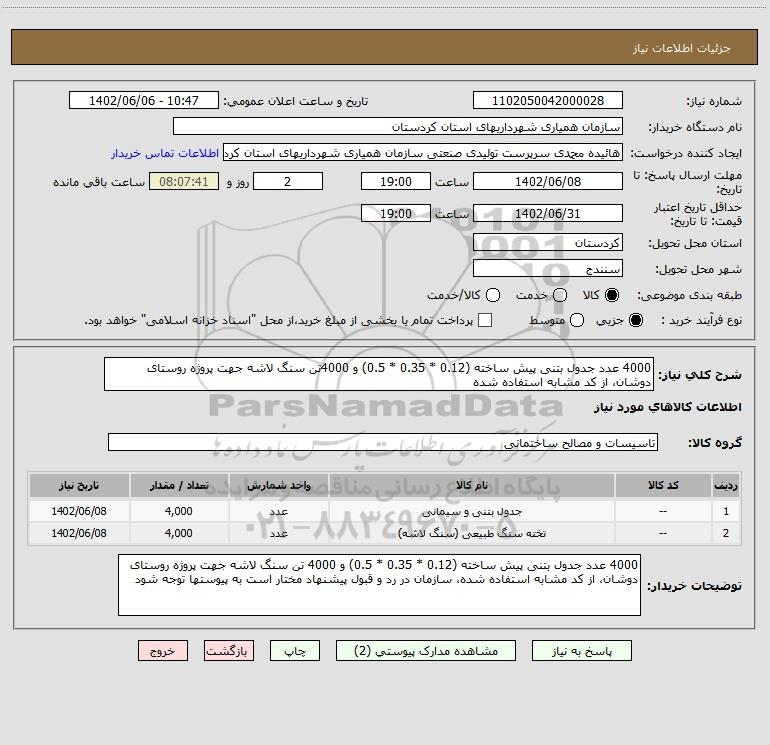Click the price validity time 19:00 field
The width and height of the screenshot is (770, 745).
396,213
